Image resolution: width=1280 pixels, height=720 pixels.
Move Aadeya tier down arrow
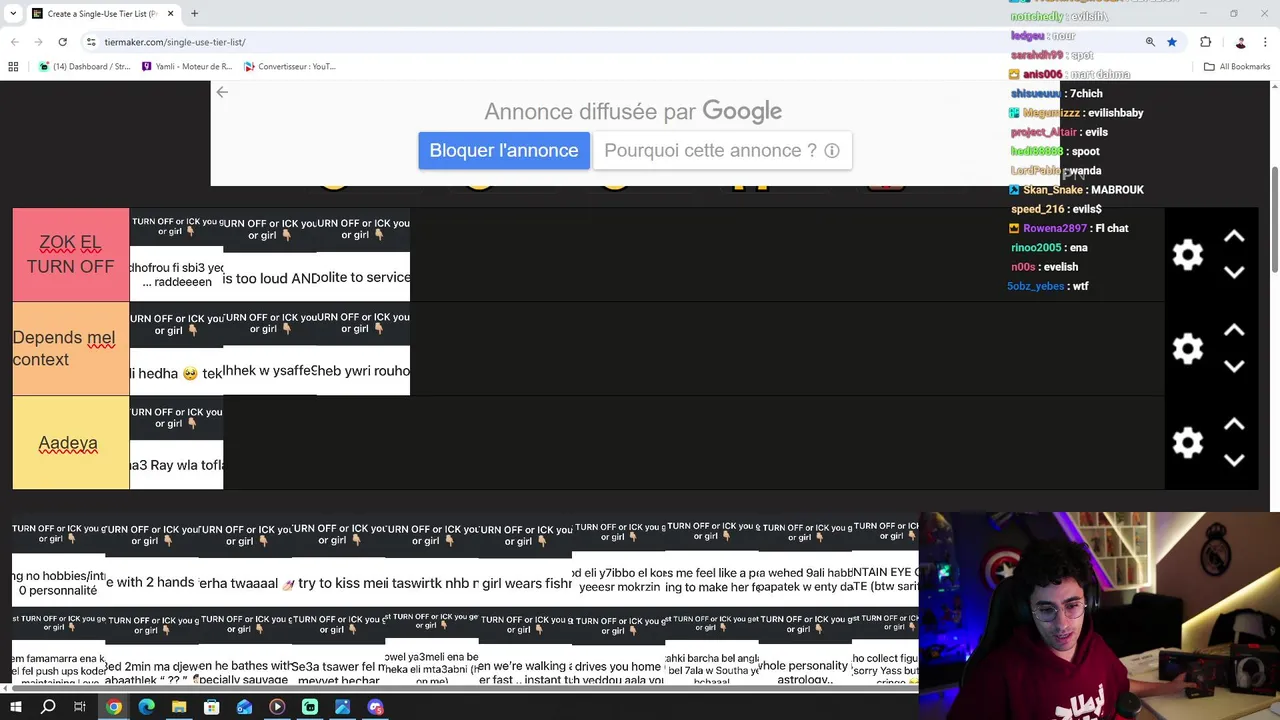(x=1234, y=460)
